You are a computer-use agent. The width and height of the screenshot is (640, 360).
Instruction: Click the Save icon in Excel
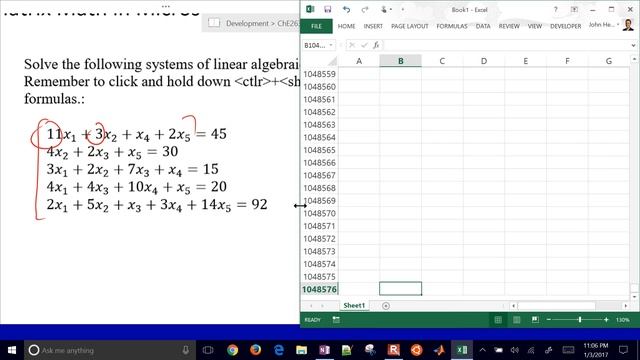click(x=327, y=9)
